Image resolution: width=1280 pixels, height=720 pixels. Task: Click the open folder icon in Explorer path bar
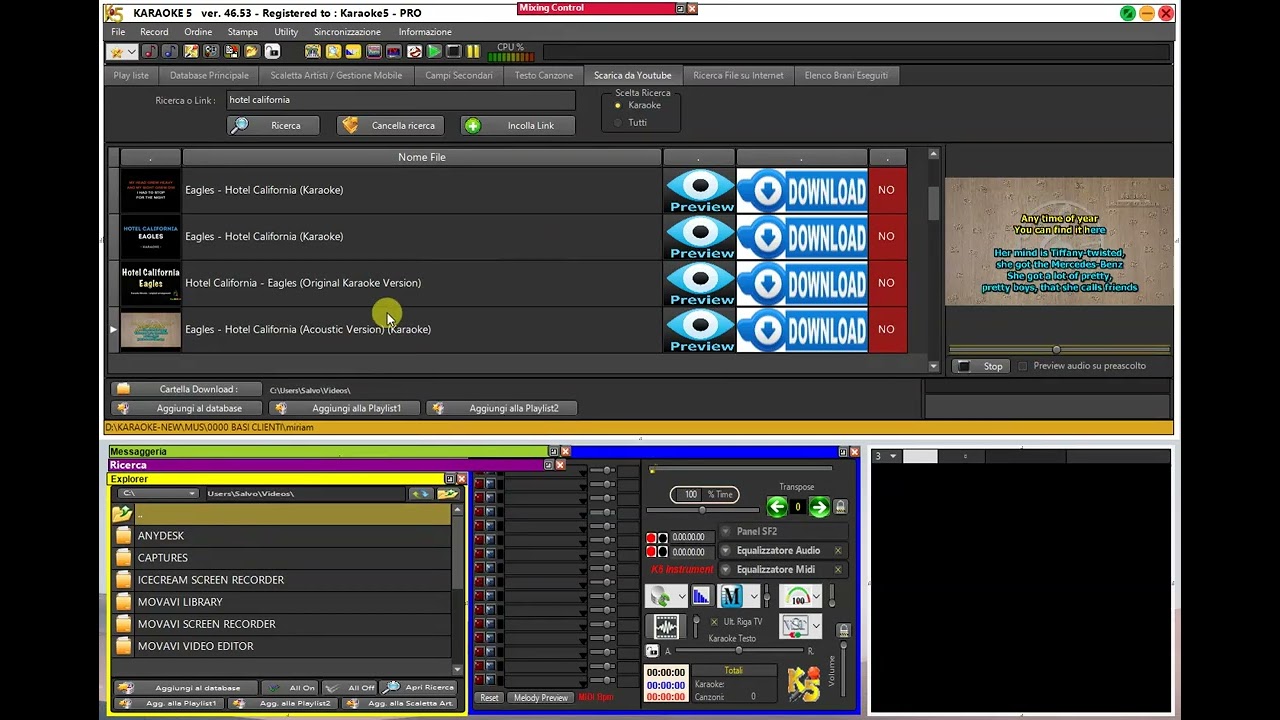[x=447, y=494]
